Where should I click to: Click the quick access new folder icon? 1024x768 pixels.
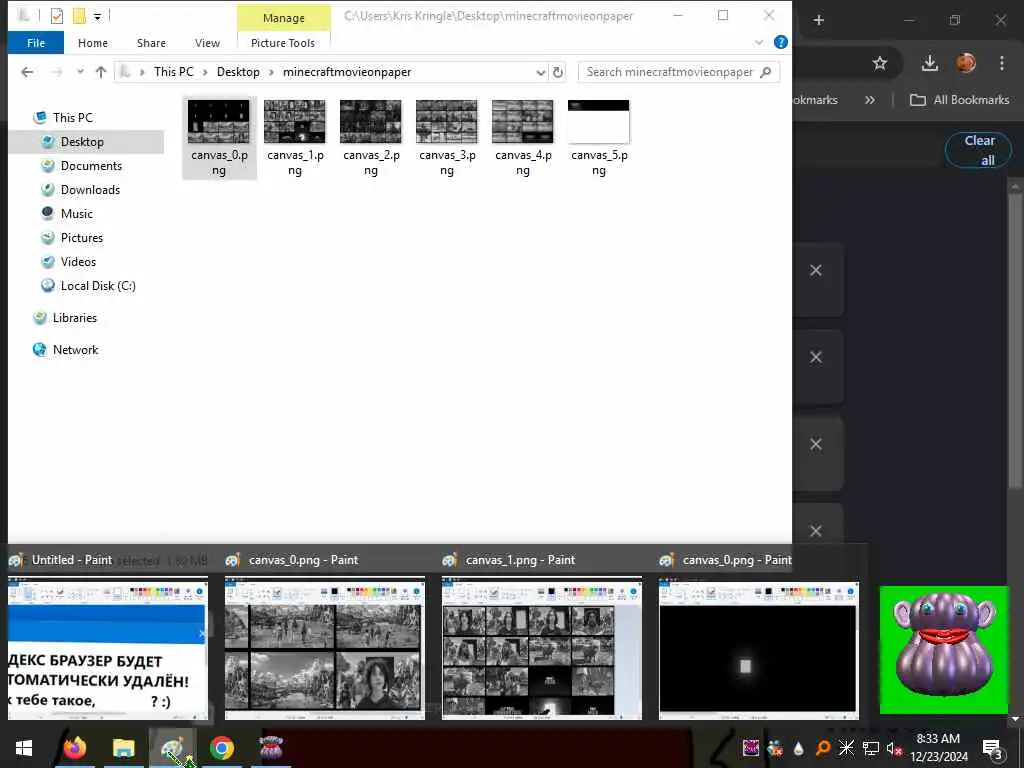[x=79, y=15]
